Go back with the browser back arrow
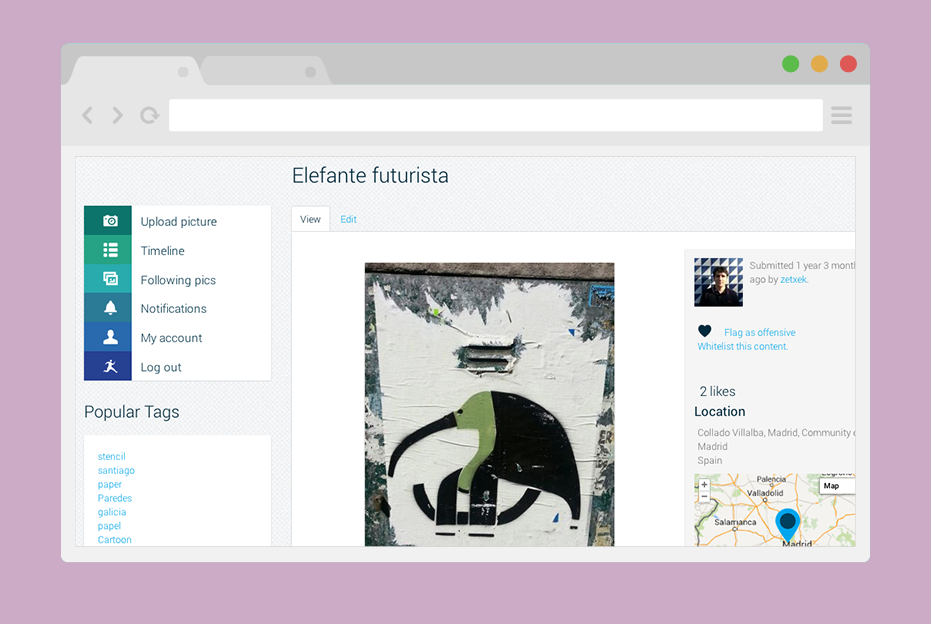 point(88,115)
